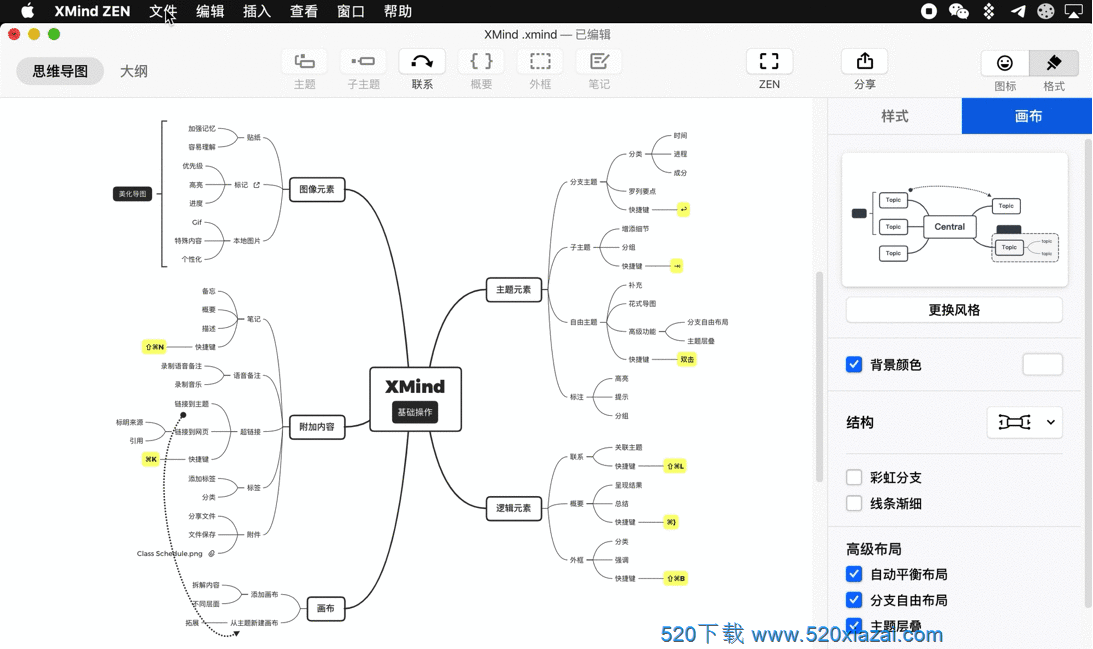Open the XMind ZEN application menu
Viewport: 1093px width, 649px height.
tap(92, 11)
